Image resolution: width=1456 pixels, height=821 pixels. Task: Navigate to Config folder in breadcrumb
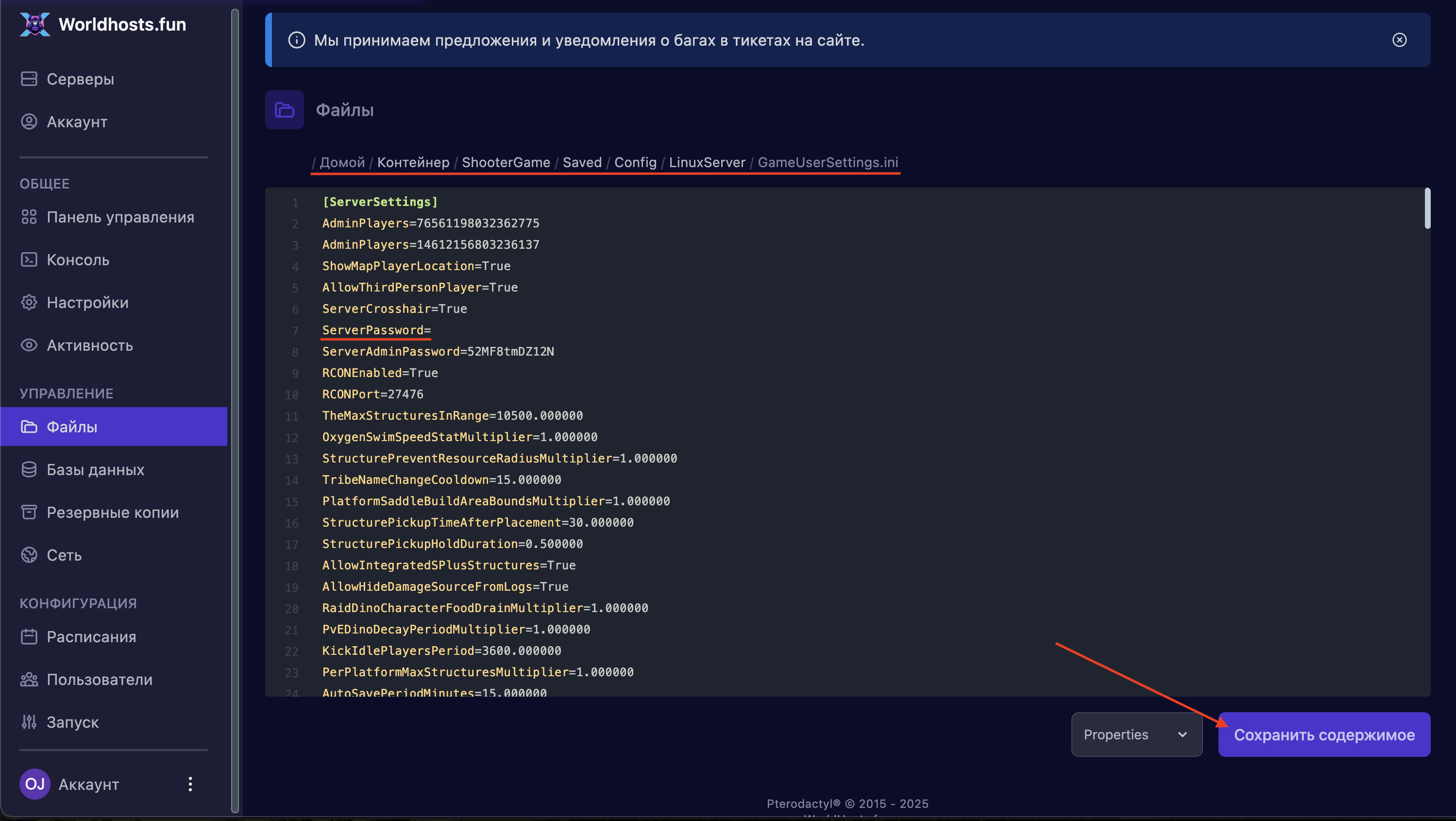pyautogui.click(x=635, y=162)
